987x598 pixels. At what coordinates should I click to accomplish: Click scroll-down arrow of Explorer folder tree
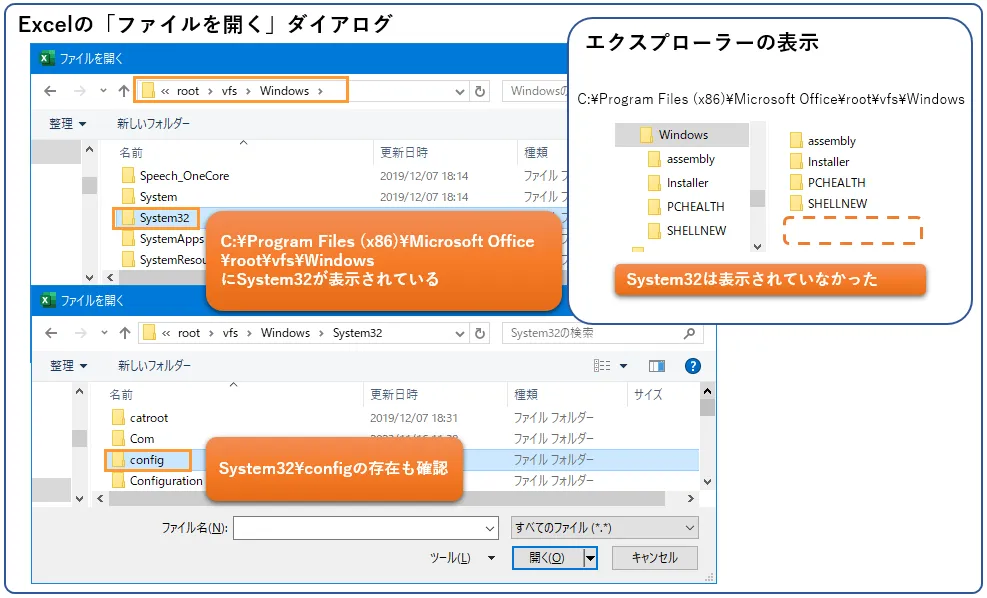pyautogui.click(x=757, y=247)
